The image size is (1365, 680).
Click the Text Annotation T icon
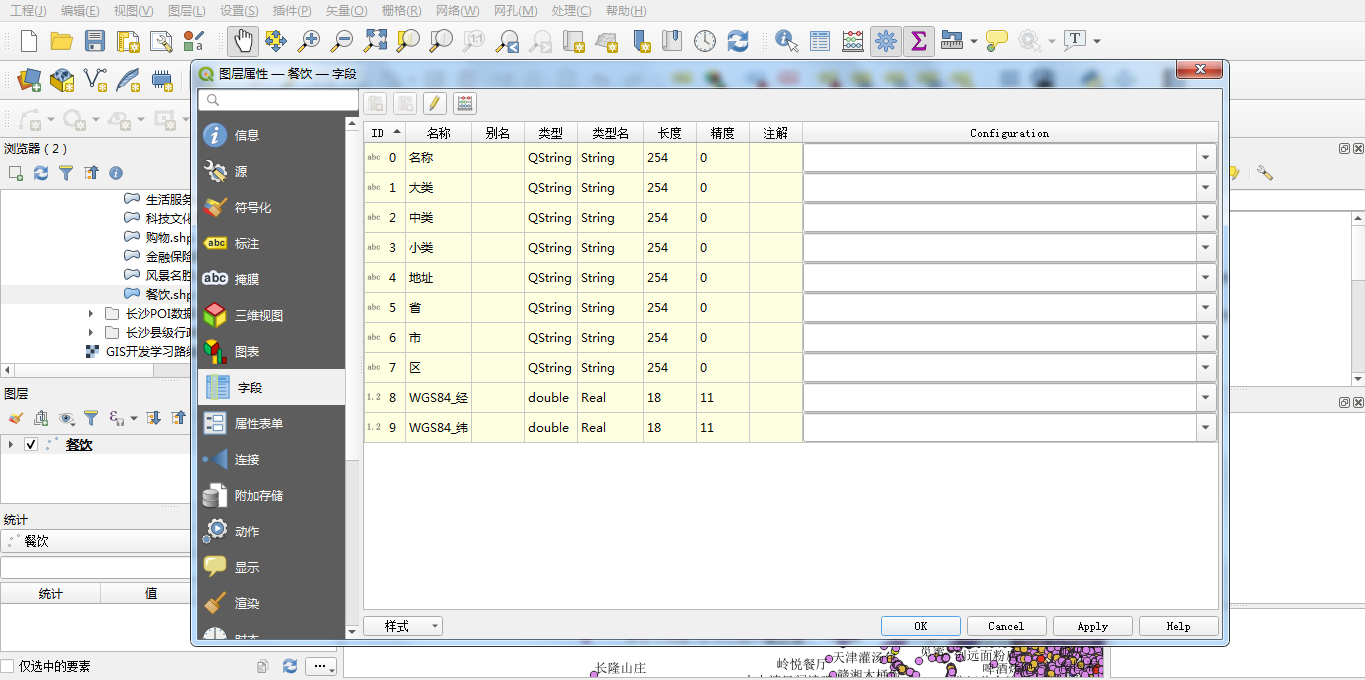click(x=1075, y=41)
